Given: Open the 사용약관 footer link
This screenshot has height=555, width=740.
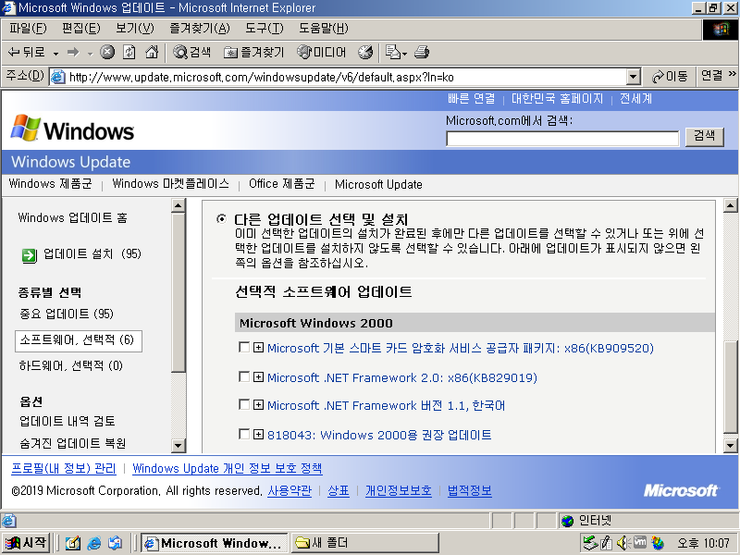Looking at the screenshot, I should (290, 491).
